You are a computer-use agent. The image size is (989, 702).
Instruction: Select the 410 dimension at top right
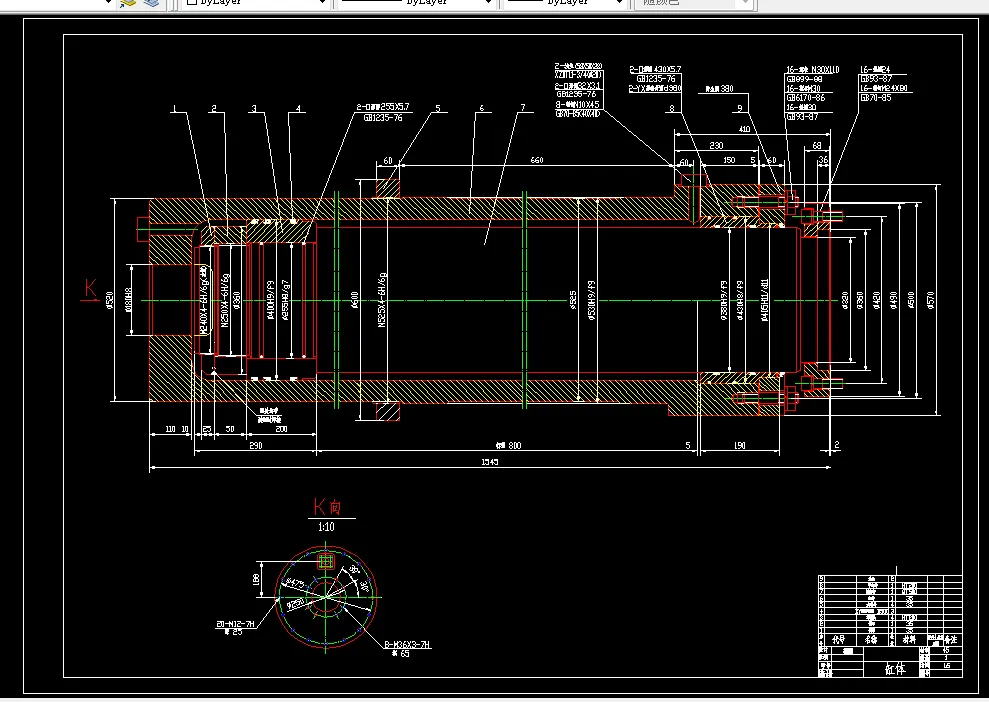[744, 129]
